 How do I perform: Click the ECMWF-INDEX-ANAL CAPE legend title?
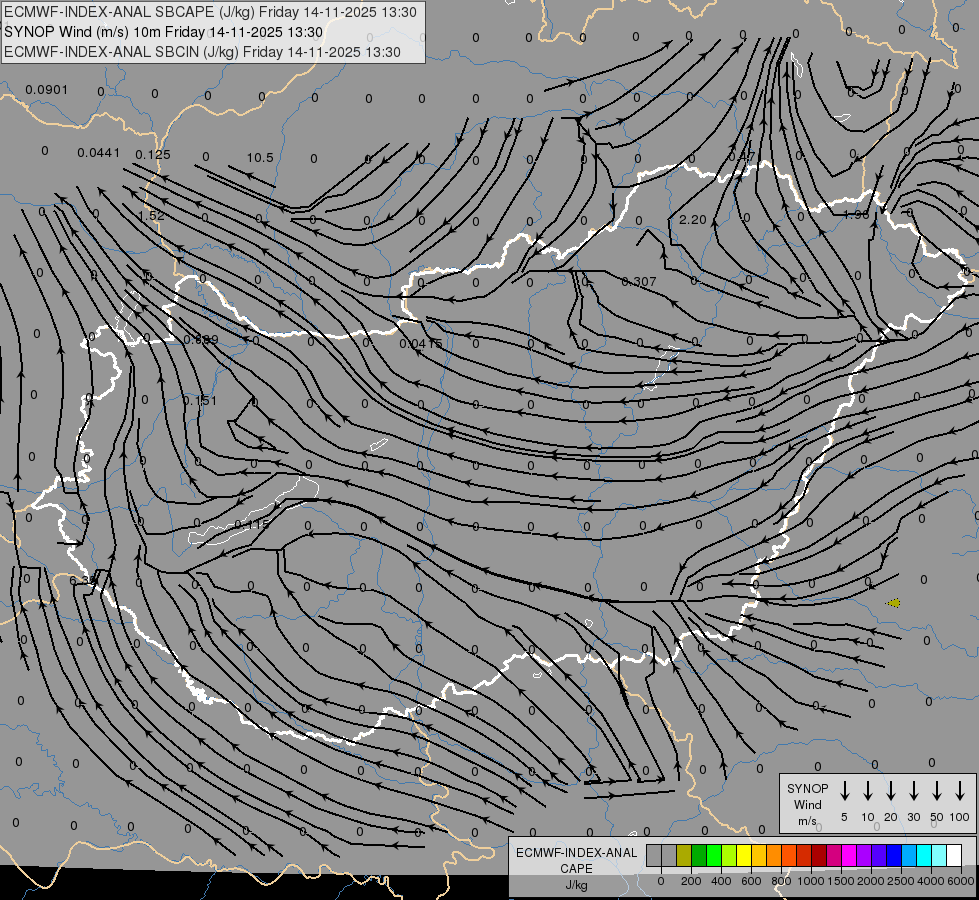[x=576, y=860]
